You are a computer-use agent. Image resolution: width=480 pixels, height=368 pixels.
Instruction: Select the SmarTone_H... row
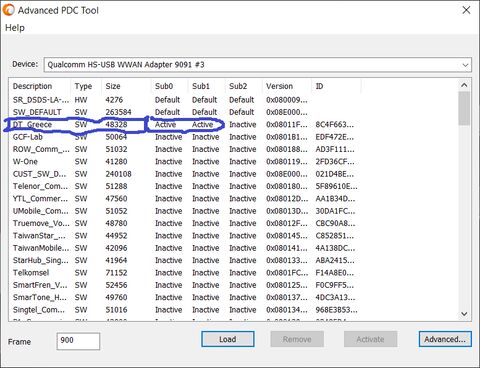(x=185, y=297)
